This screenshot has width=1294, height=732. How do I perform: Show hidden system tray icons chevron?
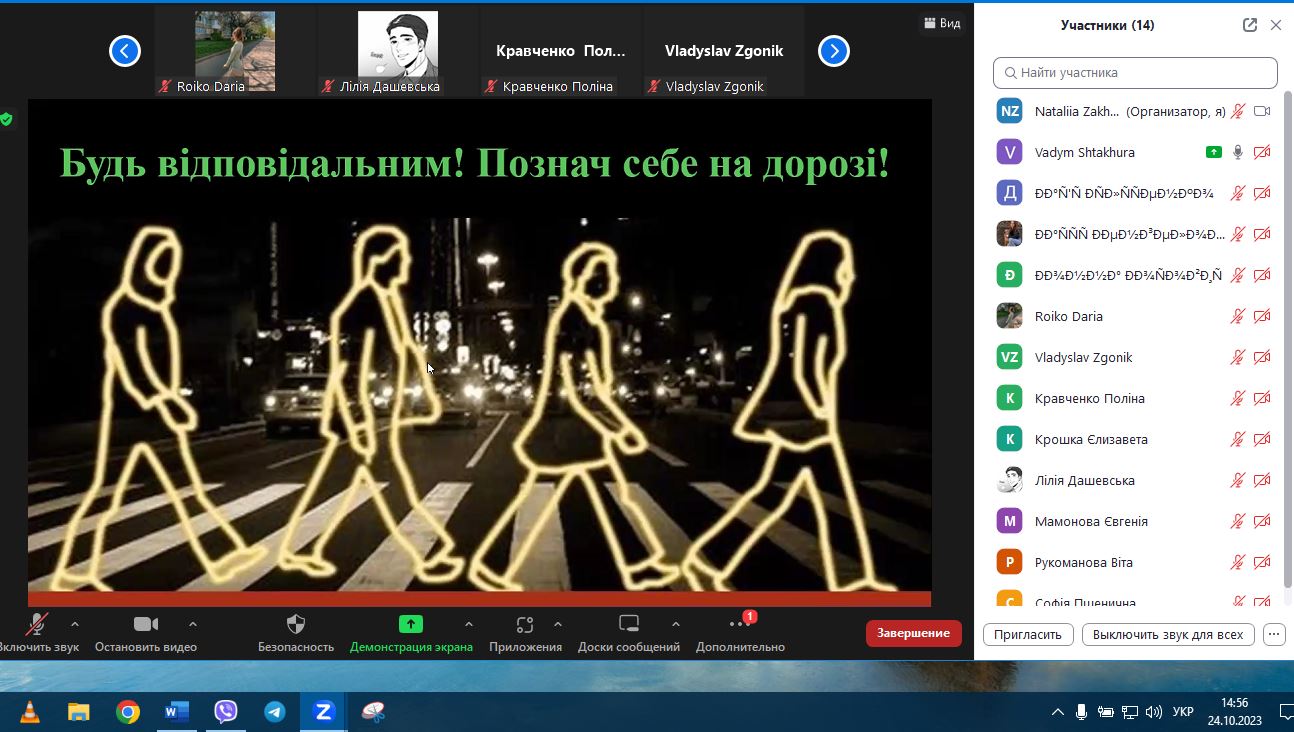pyautogui.click(x=1058, y=712)
